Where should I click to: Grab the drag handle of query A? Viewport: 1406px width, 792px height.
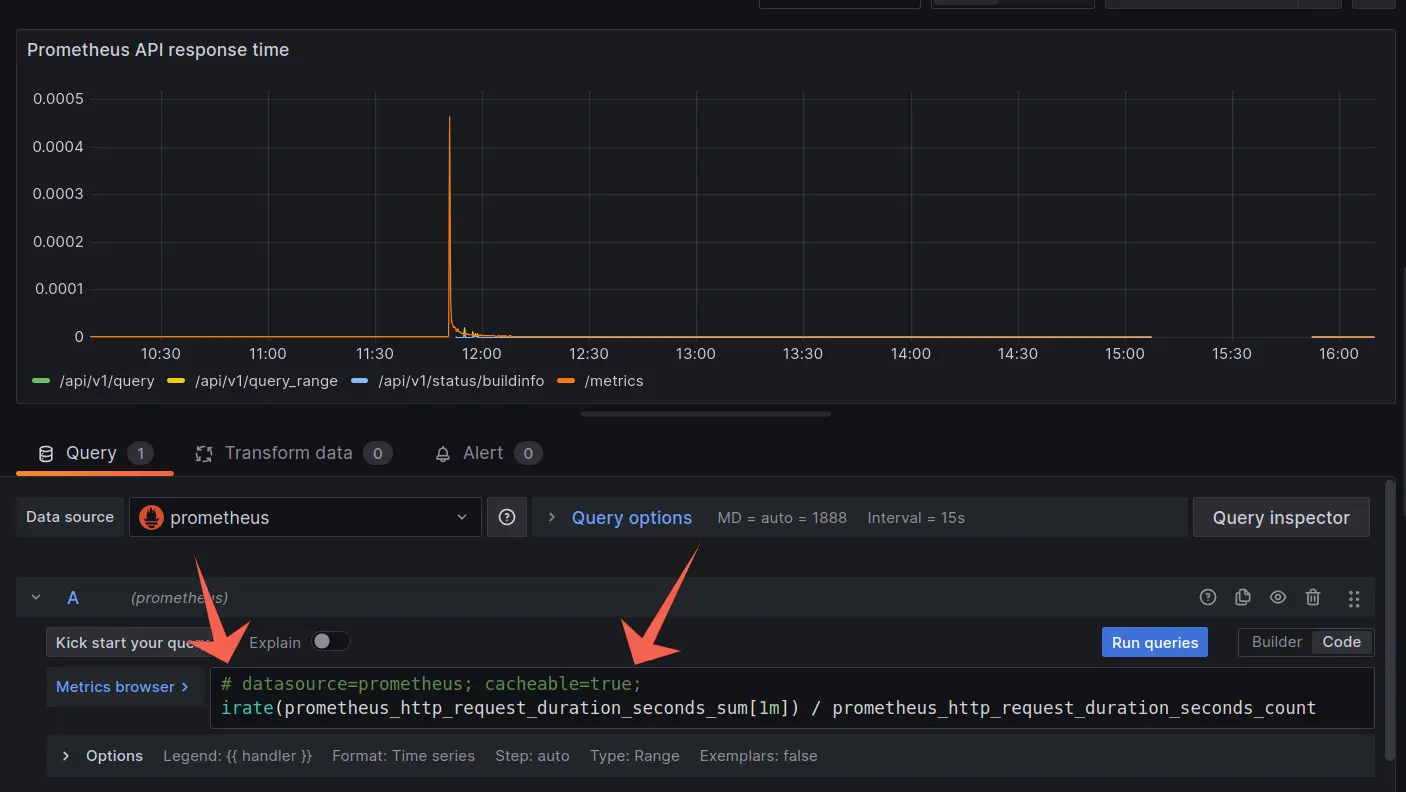coord(1354,598)
